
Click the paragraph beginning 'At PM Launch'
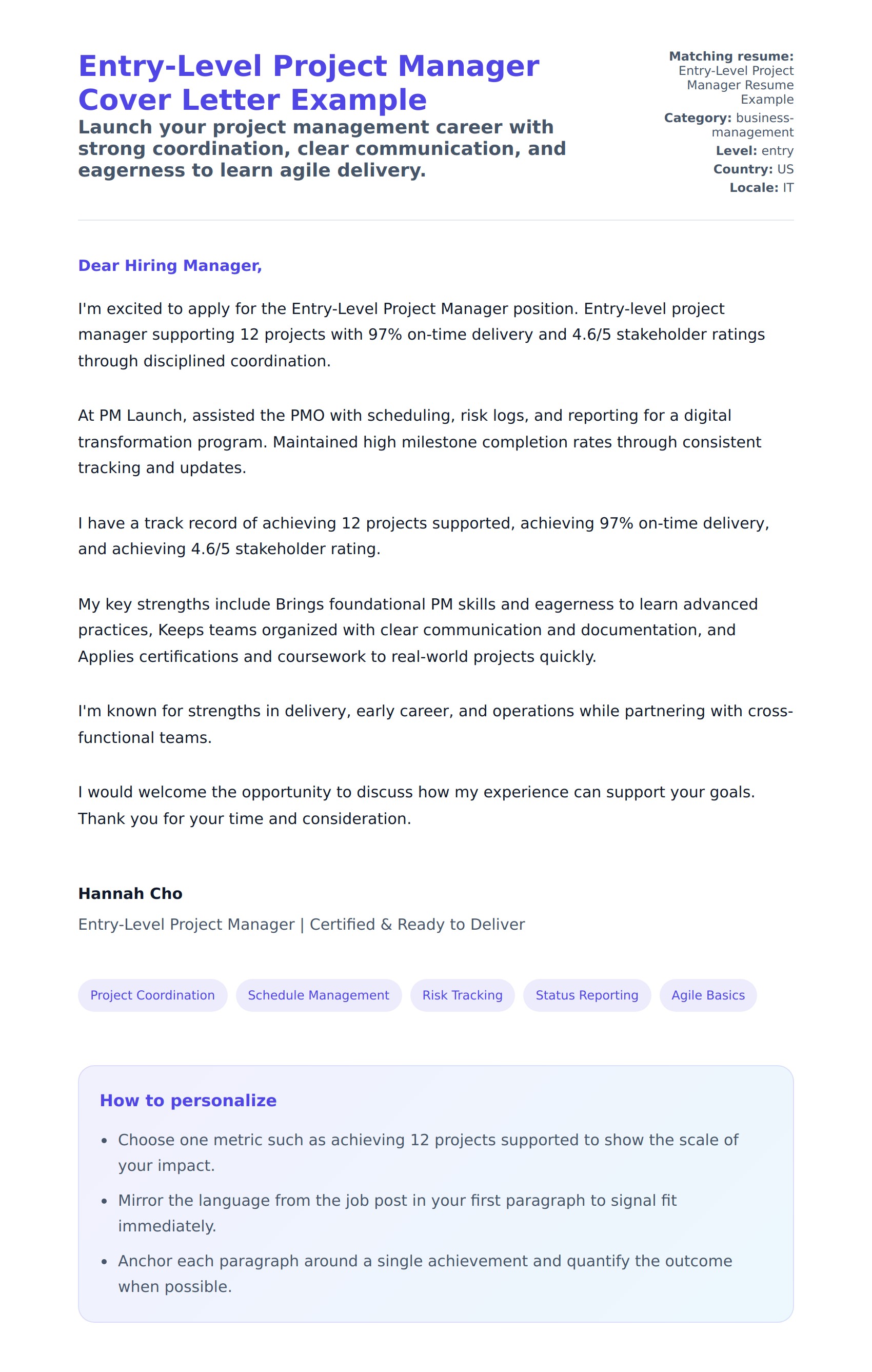pyautogui.click(x=419, y=442)
